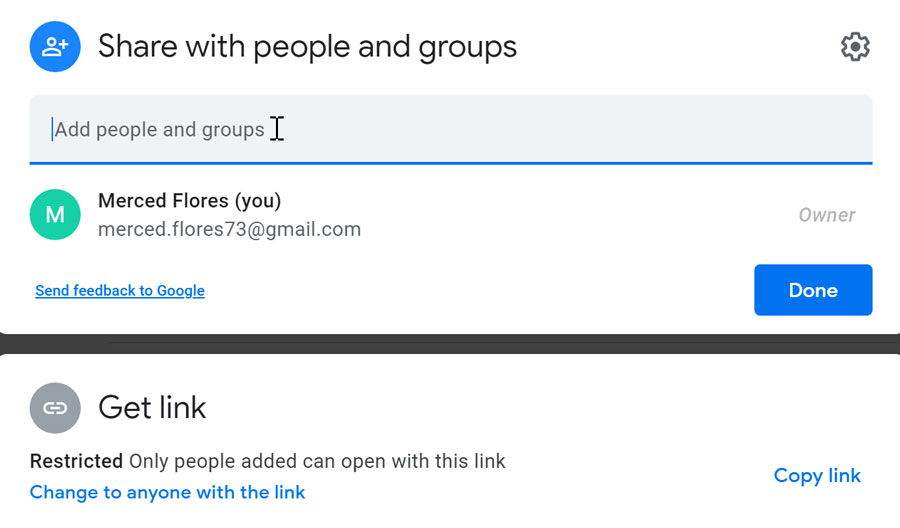Screen dimensions: 900x528
Task: Click the Only people added description text
Action: 318,461
